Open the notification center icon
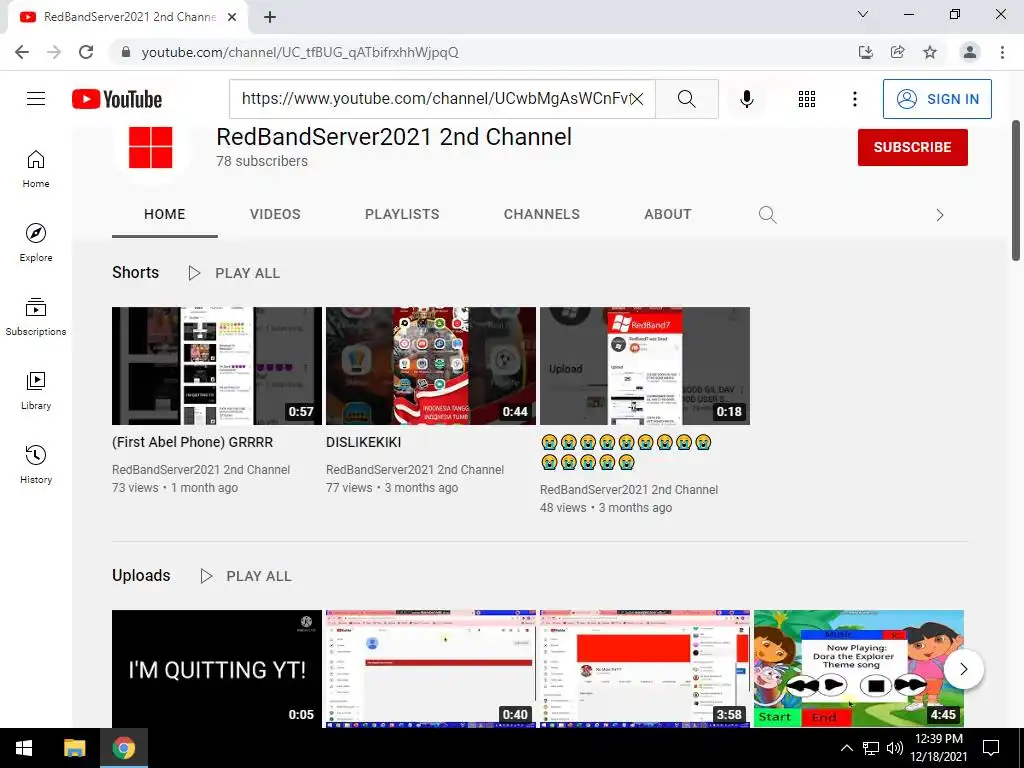The image size is (1024, 768). [991, 748]
